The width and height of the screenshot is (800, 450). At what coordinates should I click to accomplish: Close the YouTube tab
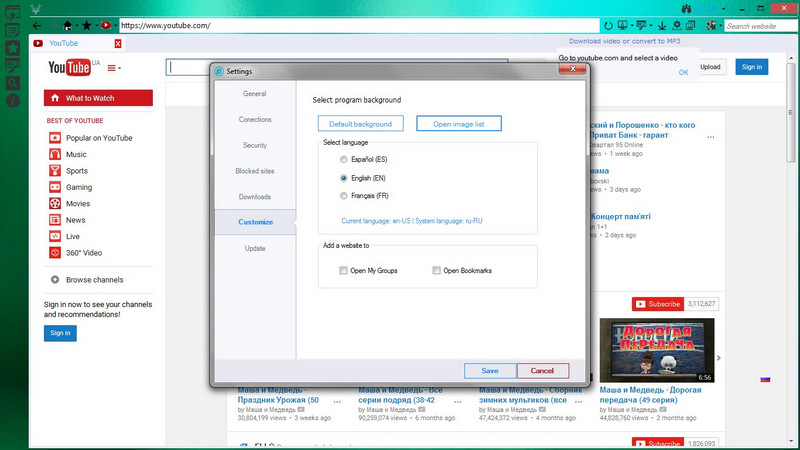(x=118, y=43)
